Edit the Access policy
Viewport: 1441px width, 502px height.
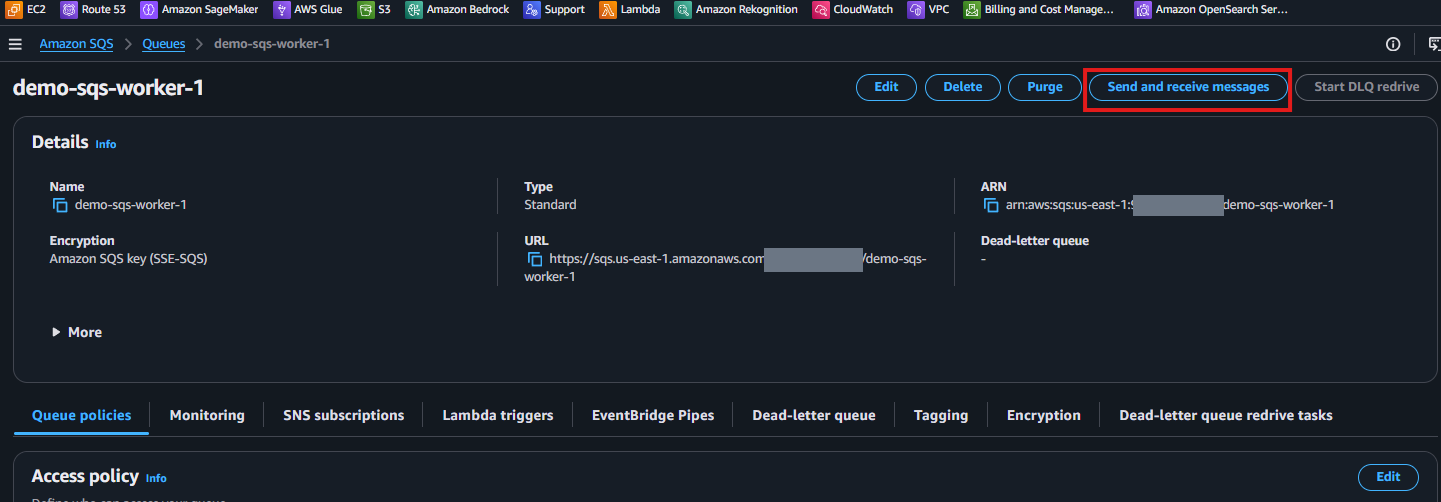[1388, 477]
